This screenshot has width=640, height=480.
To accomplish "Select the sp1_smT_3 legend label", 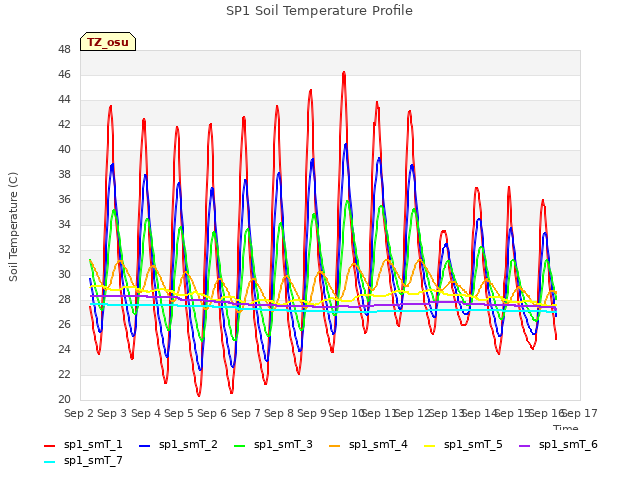I will 283,444.
